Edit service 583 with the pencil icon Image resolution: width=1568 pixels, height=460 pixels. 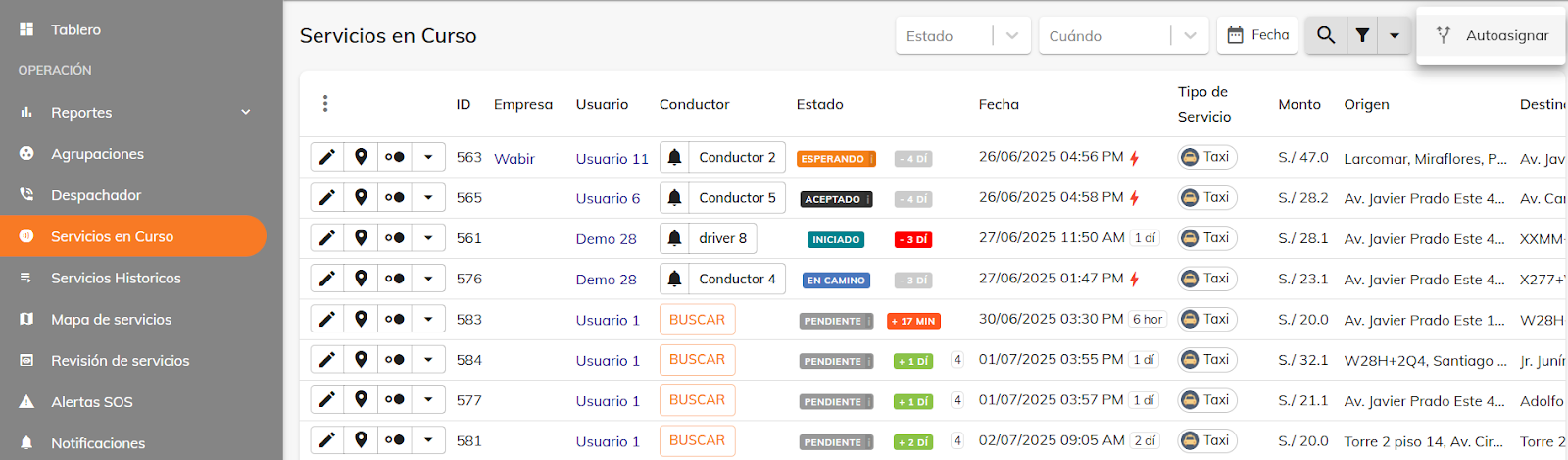(327, 319)
